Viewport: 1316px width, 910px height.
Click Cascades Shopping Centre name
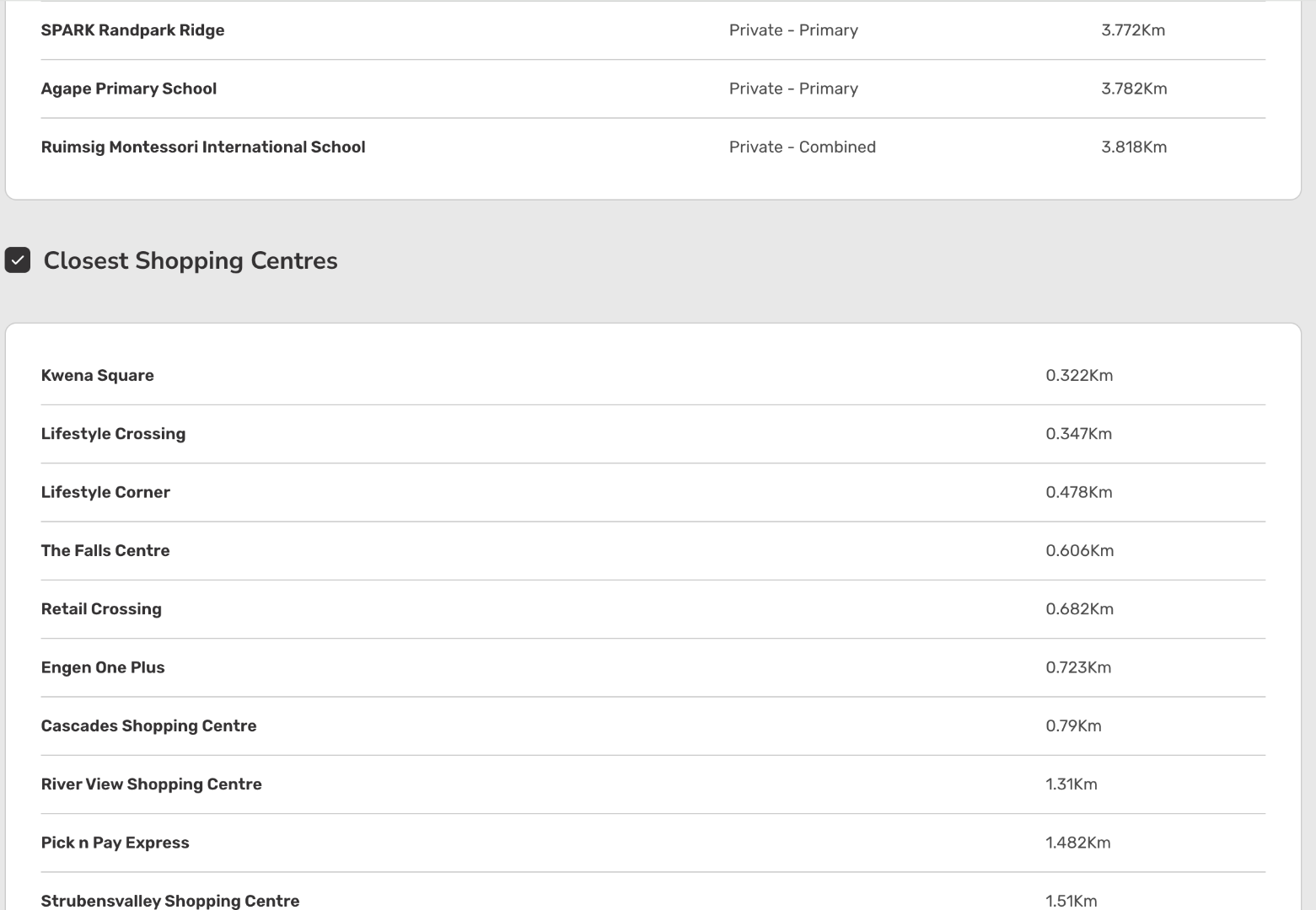[x=148, y=725]
